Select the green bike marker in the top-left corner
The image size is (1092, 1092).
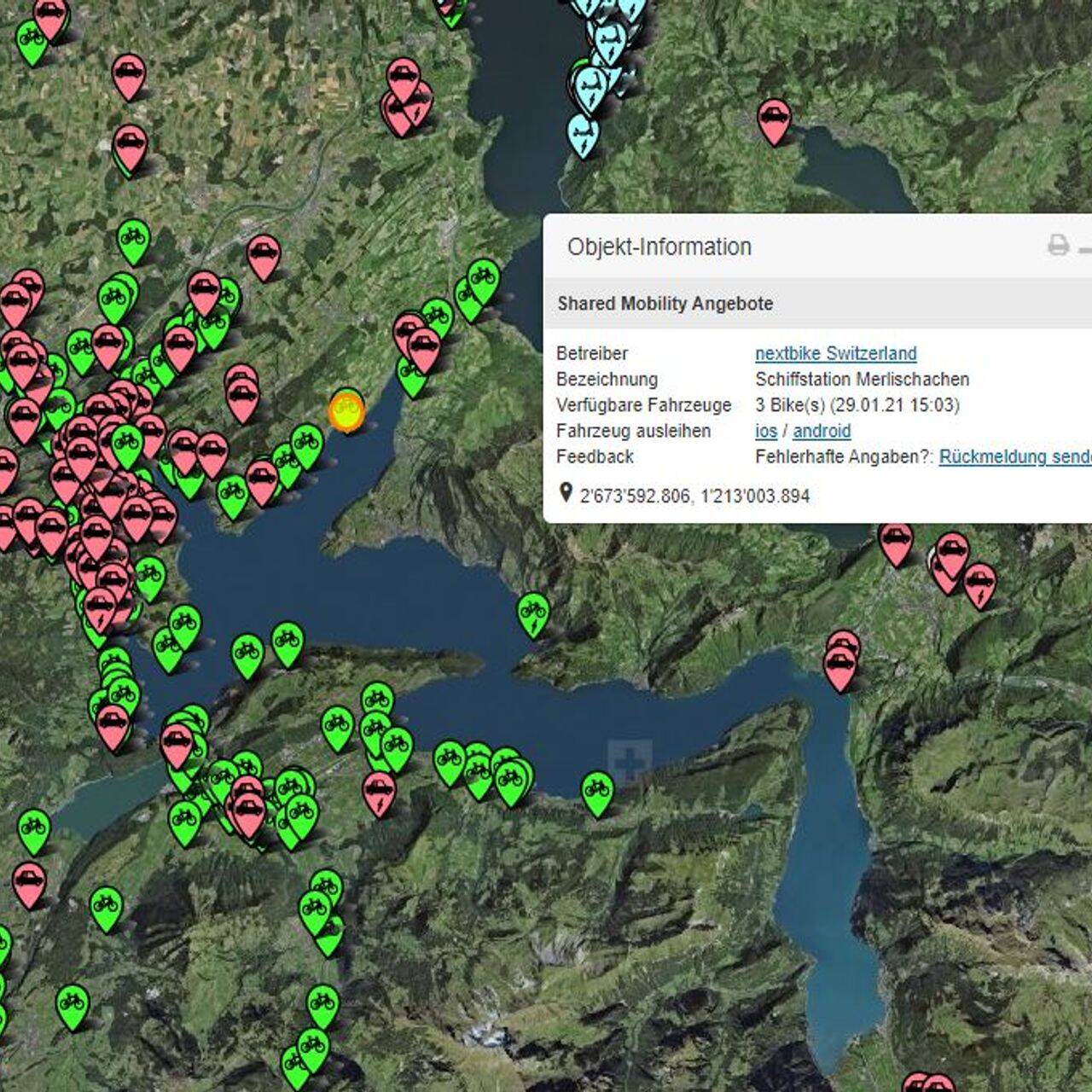click(31, 43)
